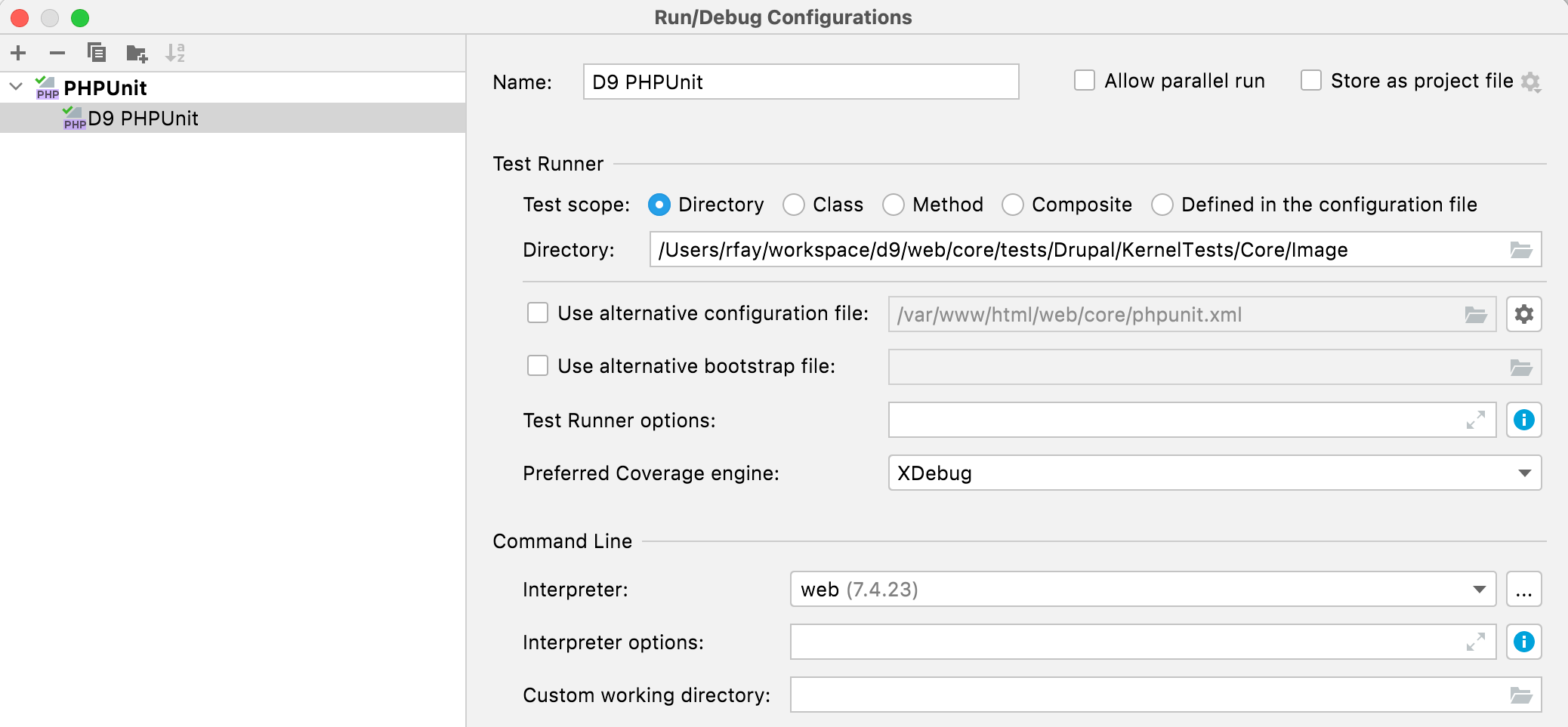
Task: Enable Allow parallel run
Action: [x=1085, y=80]
